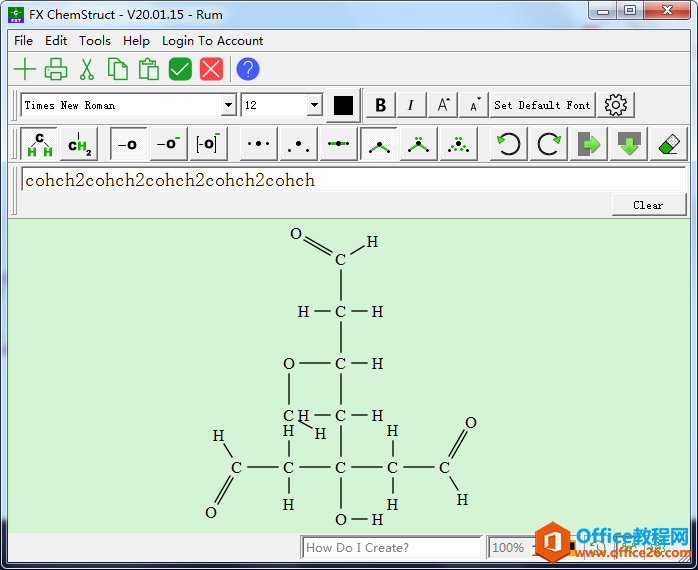The height and width of the screenshot is (570, 698).
Task: Select the angled bond shape icon
Action: point(379,144)
